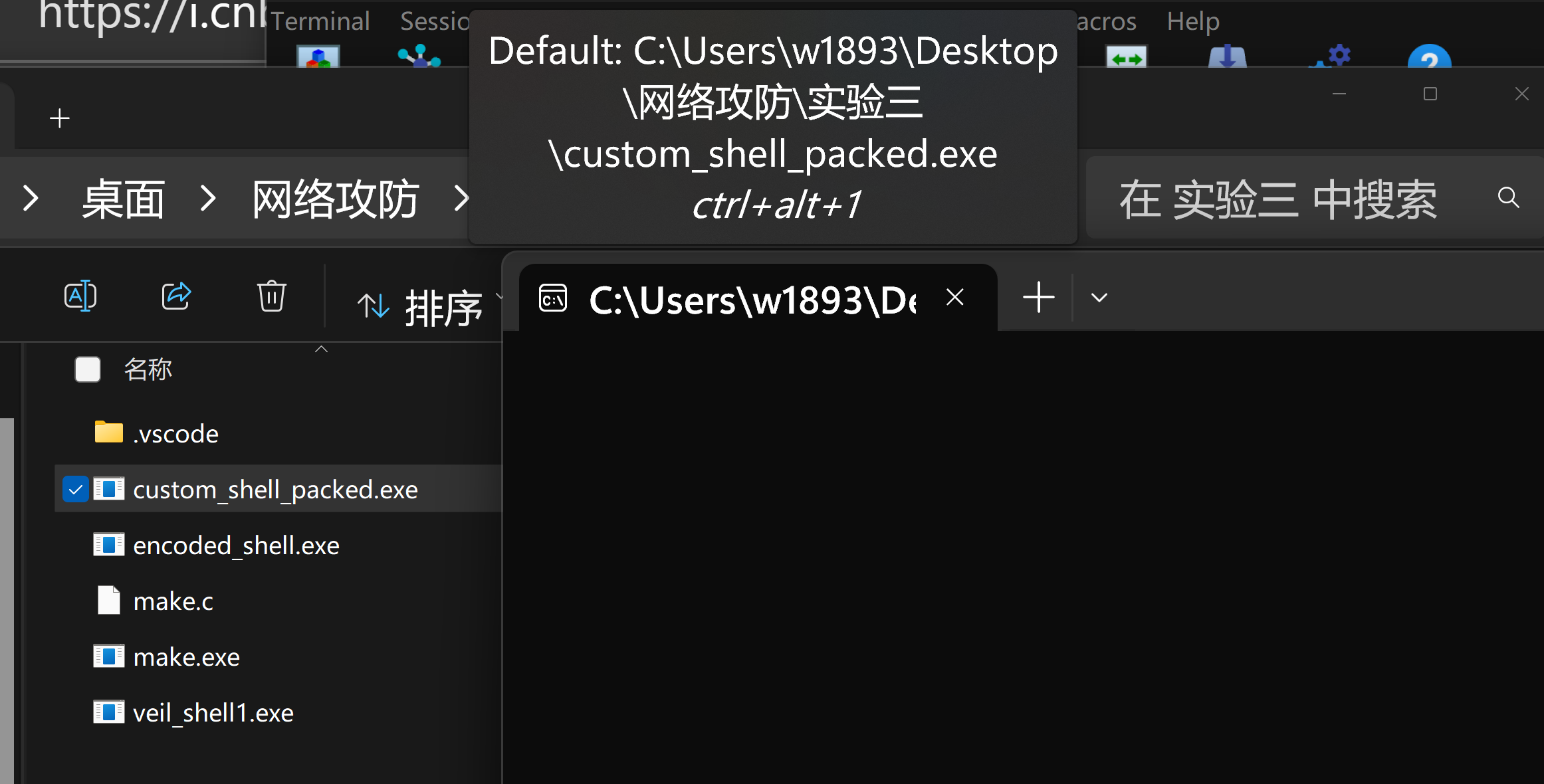Image resolution: width=1544 pixels, height=784 pixels.
Task: Uncheck custom_shell_packed.exe checkbox
Action: coord(76,490)
